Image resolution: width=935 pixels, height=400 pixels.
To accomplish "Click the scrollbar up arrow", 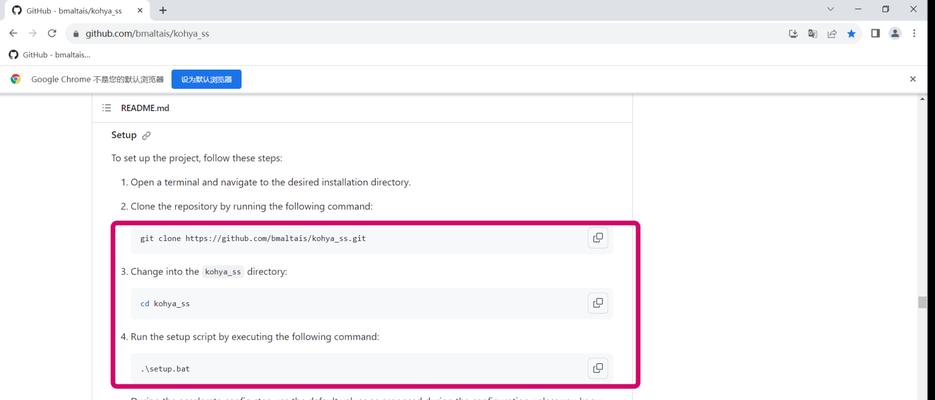I will [x=922, y=99].
